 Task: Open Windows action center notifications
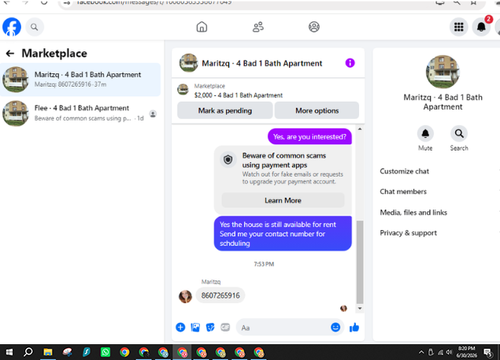[488, 352]
